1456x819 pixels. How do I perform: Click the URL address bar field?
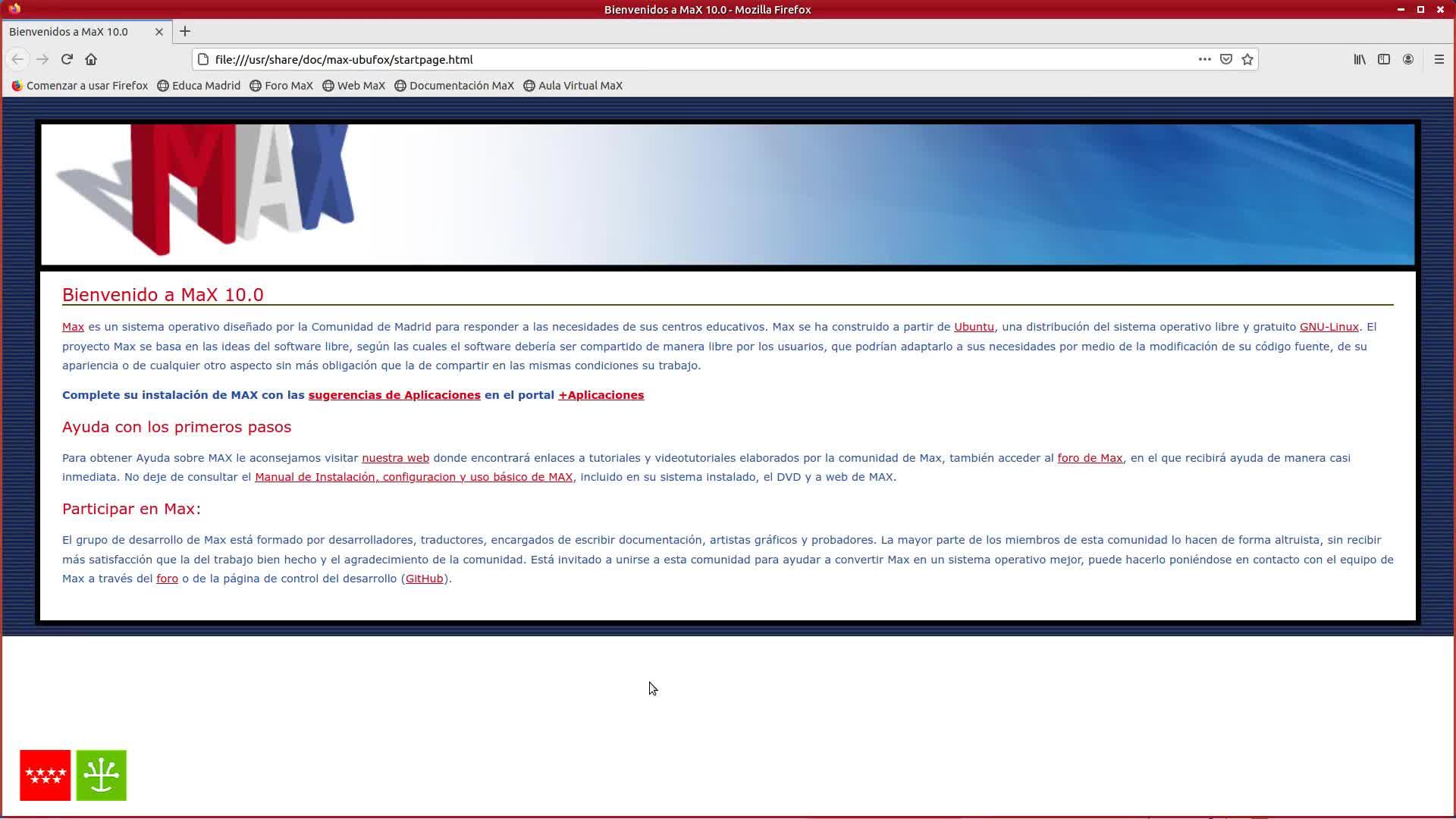click(x=682, y=59)
